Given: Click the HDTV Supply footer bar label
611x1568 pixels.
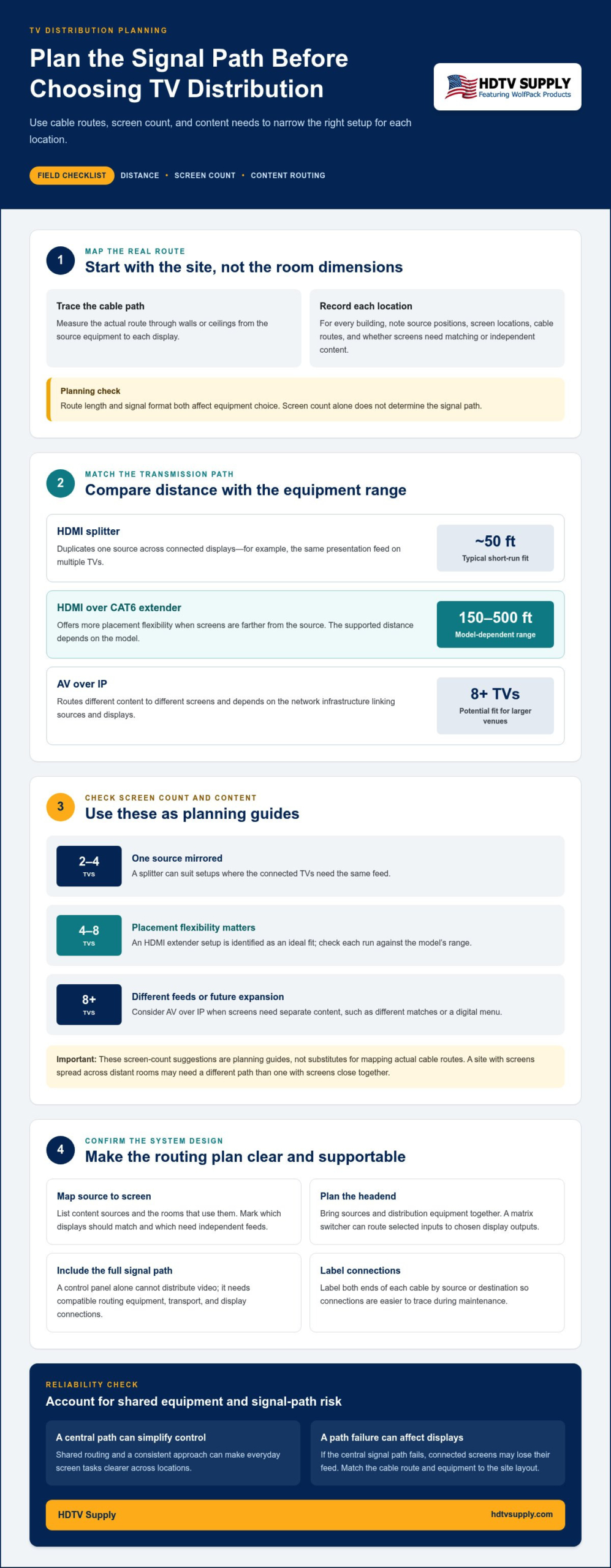Looking at the screenshot, I should click(87, 1515).
